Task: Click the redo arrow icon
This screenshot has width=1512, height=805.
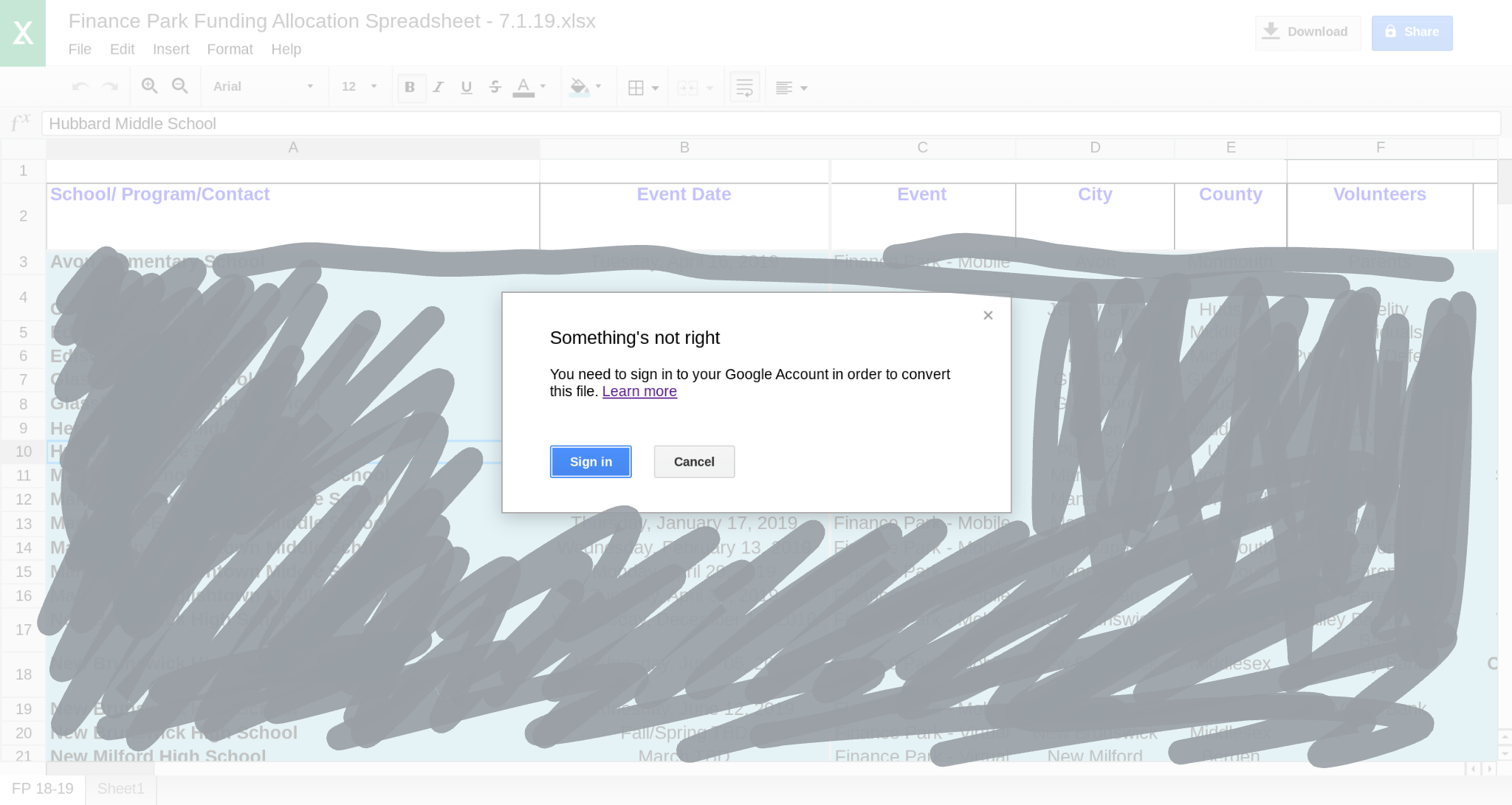Action: coord(110,87)
